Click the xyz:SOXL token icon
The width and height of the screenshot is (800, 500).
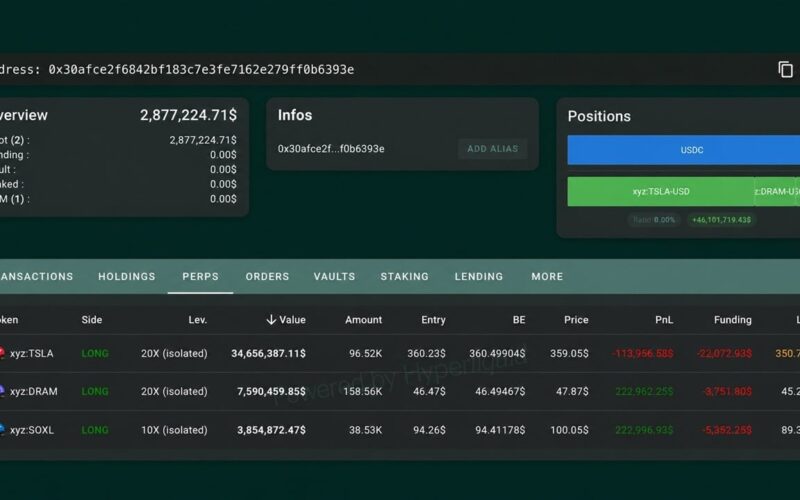click(x=2, y=430)
